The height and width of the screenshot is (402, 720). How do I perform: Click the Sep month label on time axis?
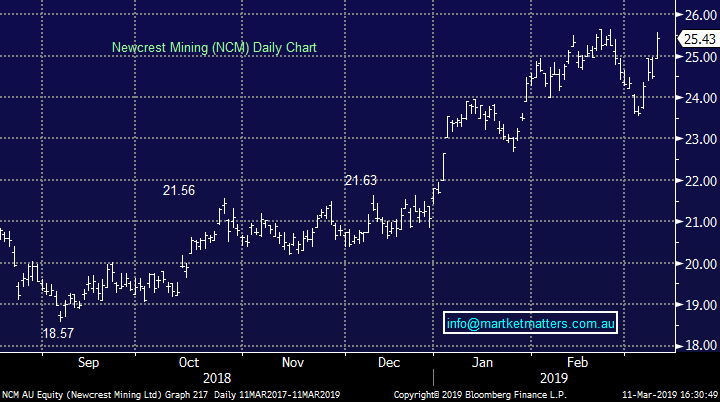[88, 362]
